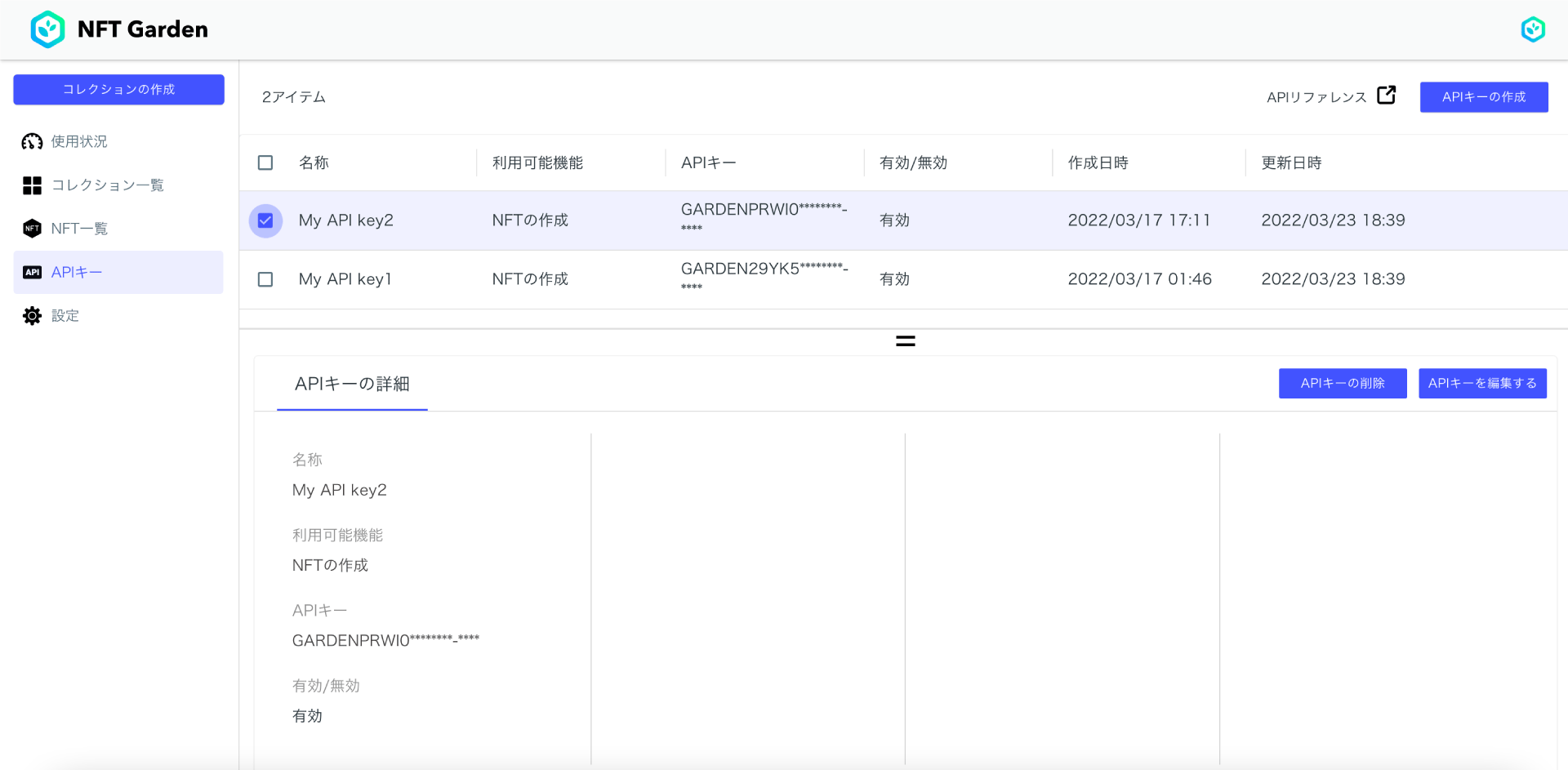1568x770 pixels.
Task: Click NFTの作成 value in details panel
Action: (330, 565)
